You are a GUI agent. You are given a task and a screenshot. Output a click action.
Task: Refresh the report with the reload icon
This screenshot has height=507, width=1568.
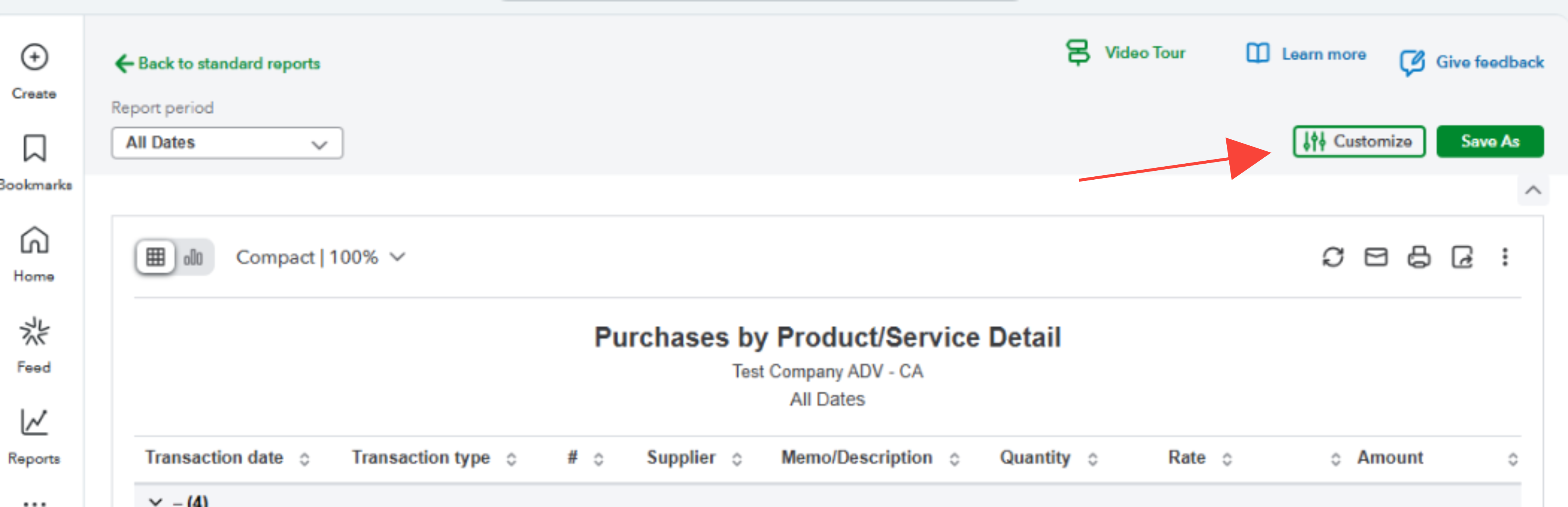click(x=1332, y=258)
